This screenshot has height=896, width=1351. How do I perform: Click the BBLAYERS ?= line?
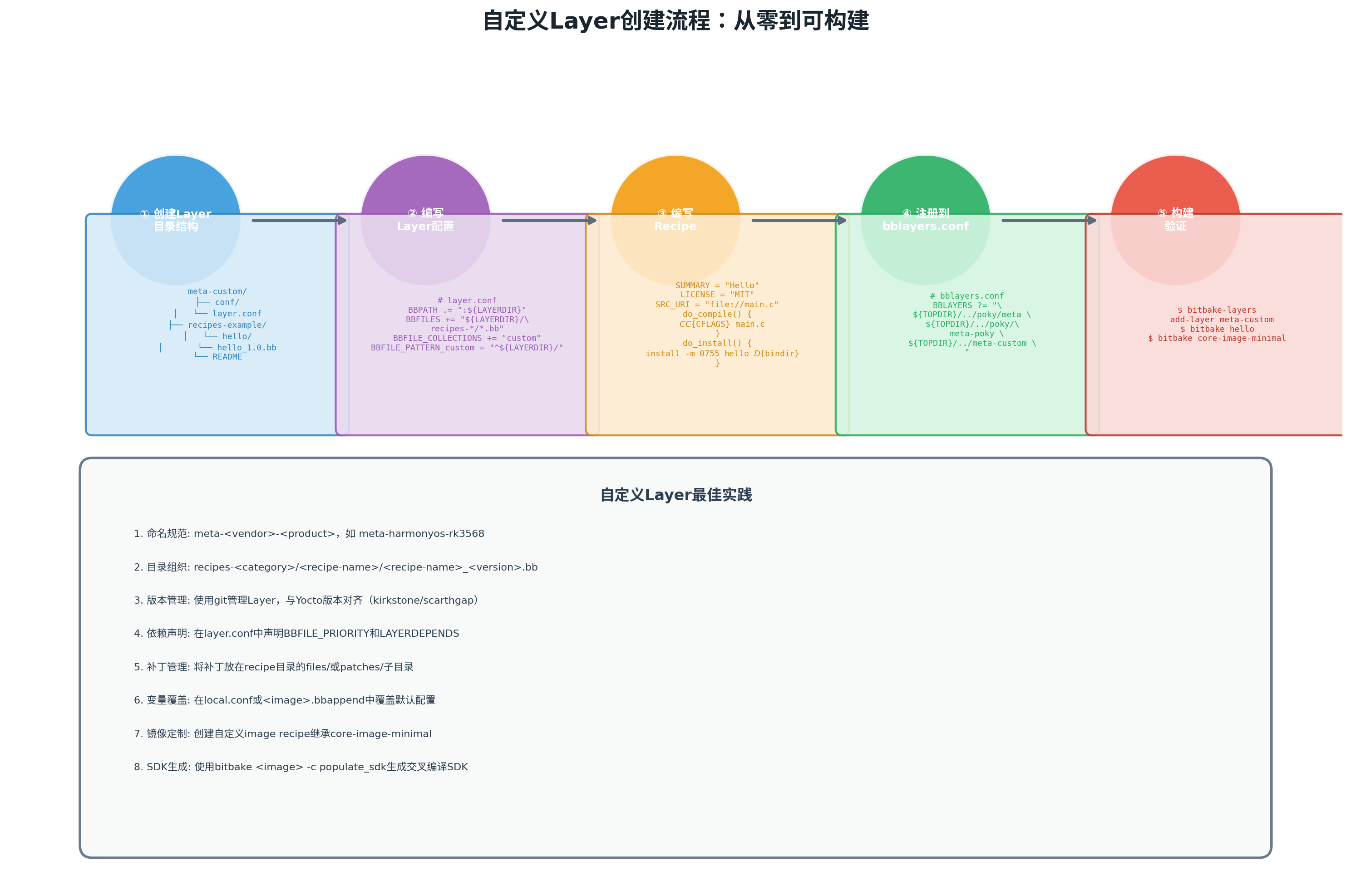[966, 306]
